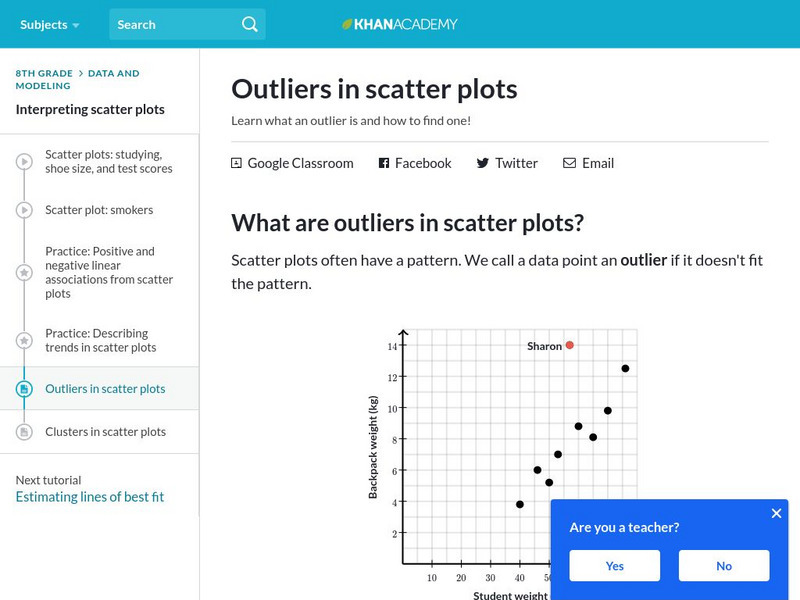The width and height of the screenshot is (800, 600).
Task: Close the Are you a teacher popup
Action: [776, 514]
